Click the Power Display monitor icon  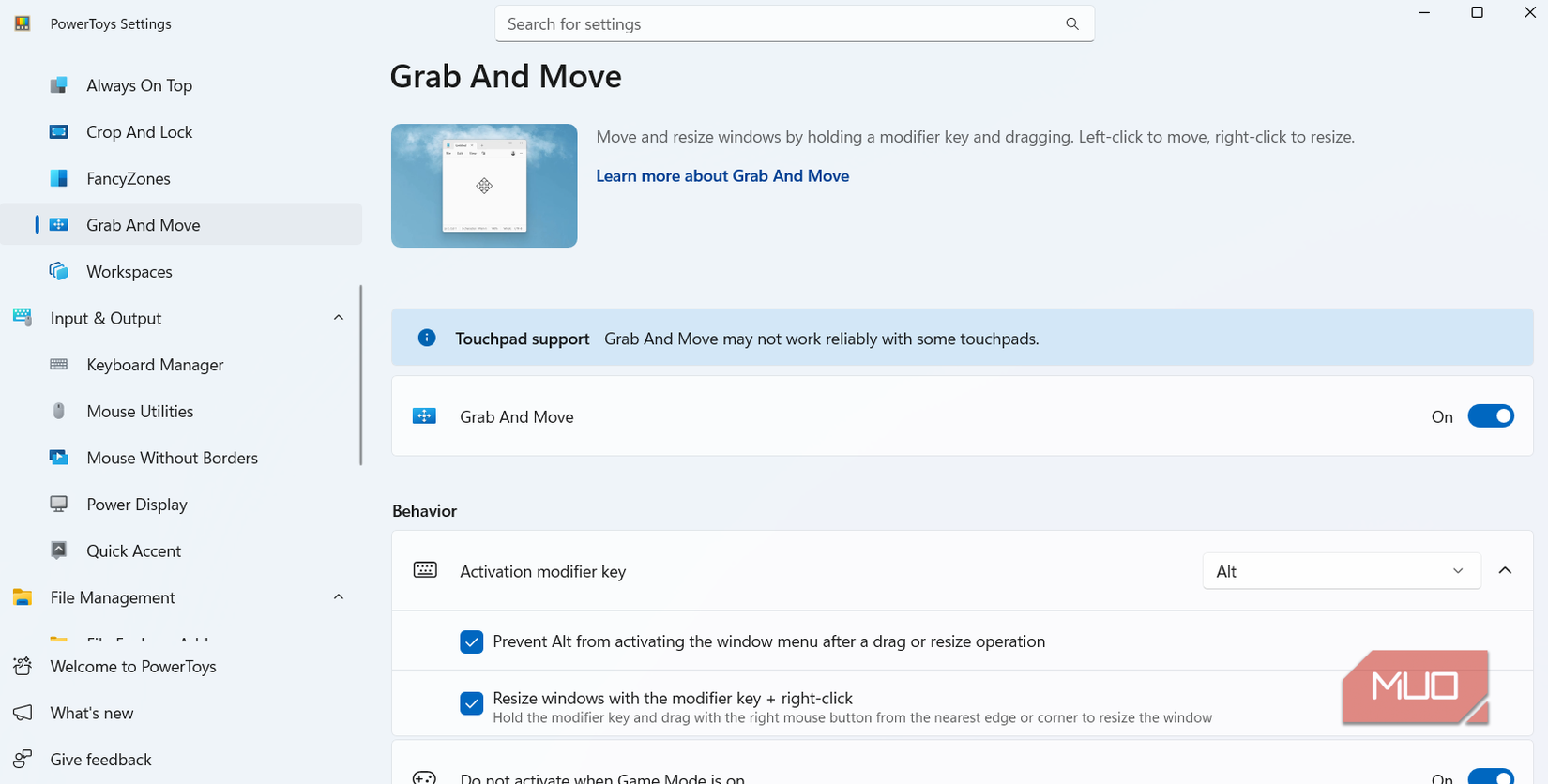coord(58,505)
